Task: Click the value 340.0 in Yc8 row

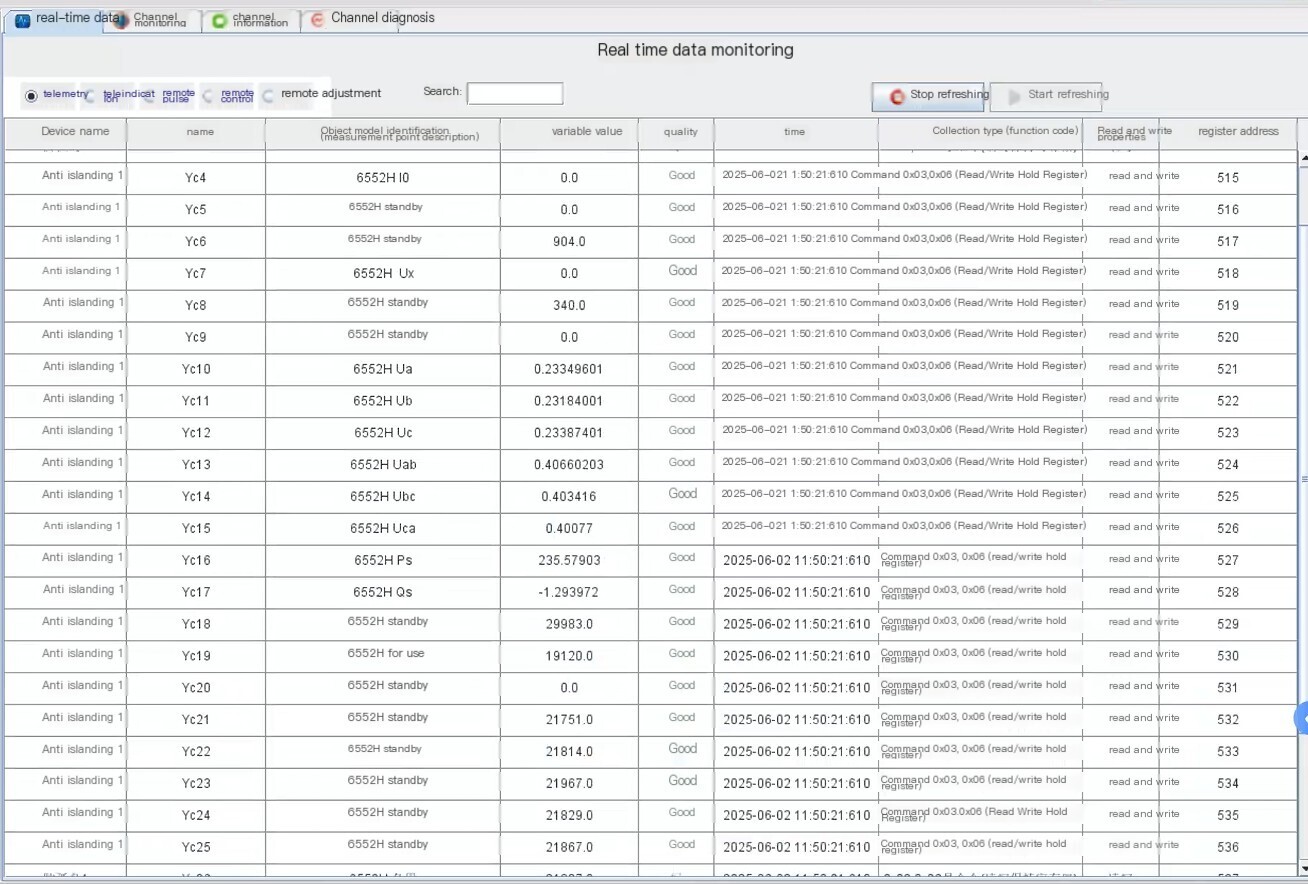Action: [569, 306]
